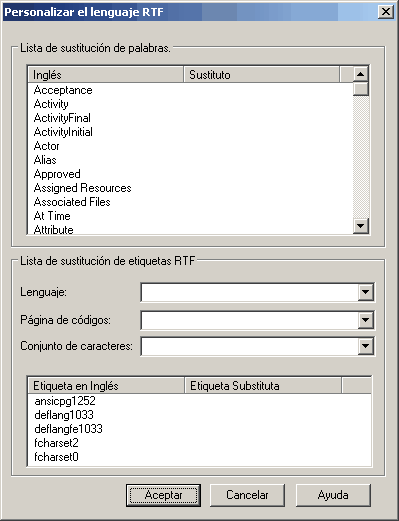Click the Etiqueta en Inglés column header

(106, 386)
